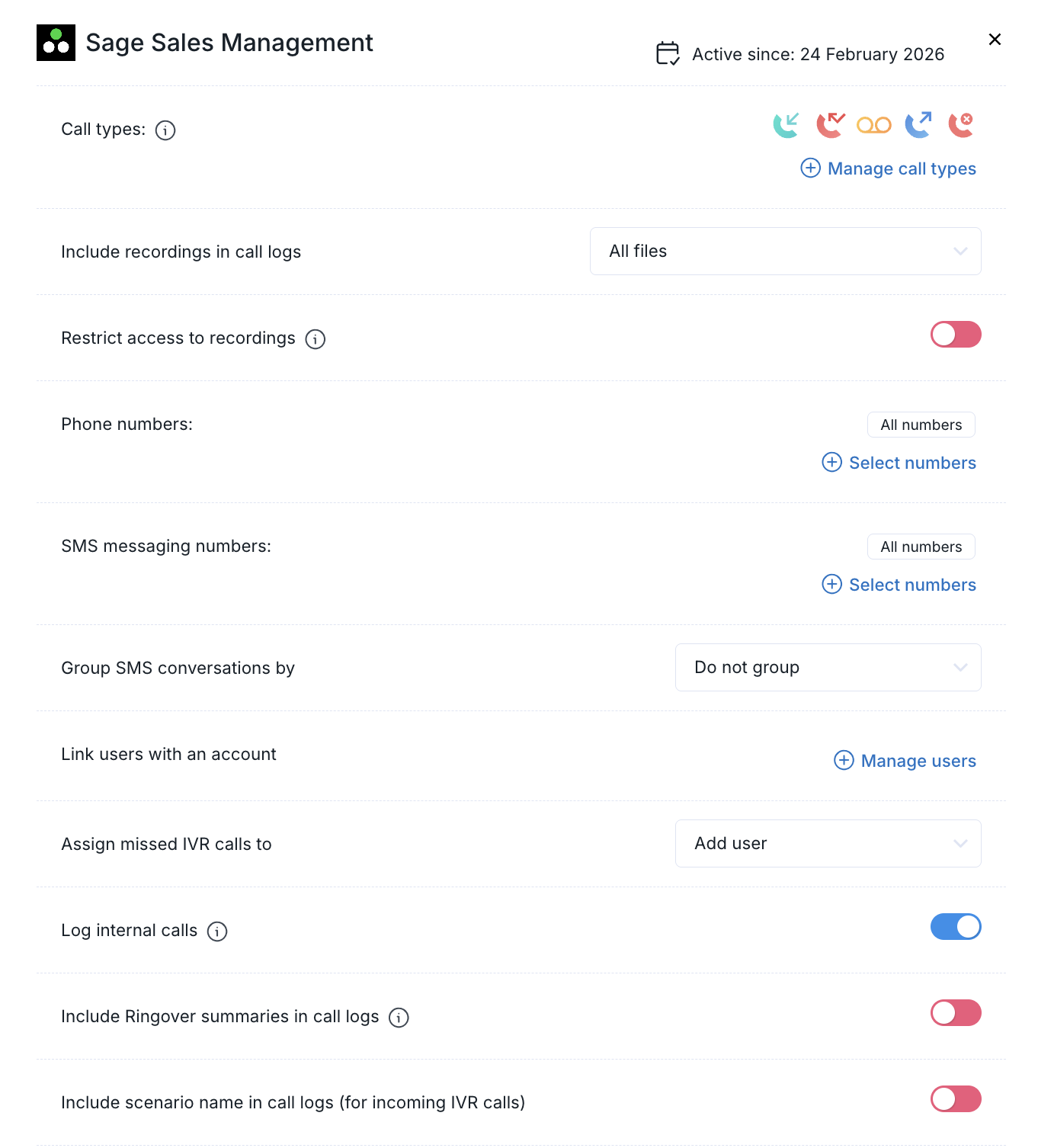1038x1148 pixels.
Task: Click the calendar icon beside Active since date
Action: [667, 53]
